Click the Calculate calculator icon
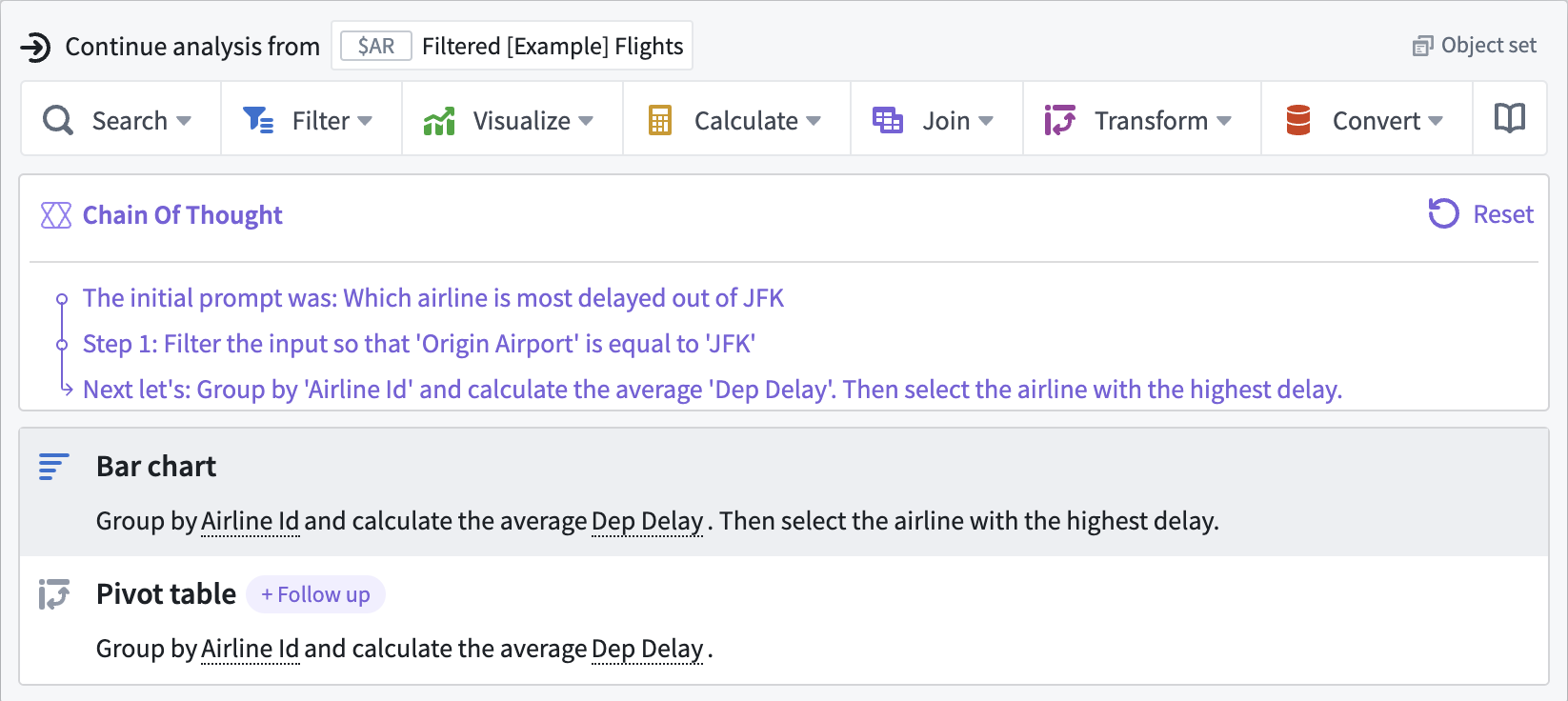This screenshot has height=701, width=1568. coord(660,120)
